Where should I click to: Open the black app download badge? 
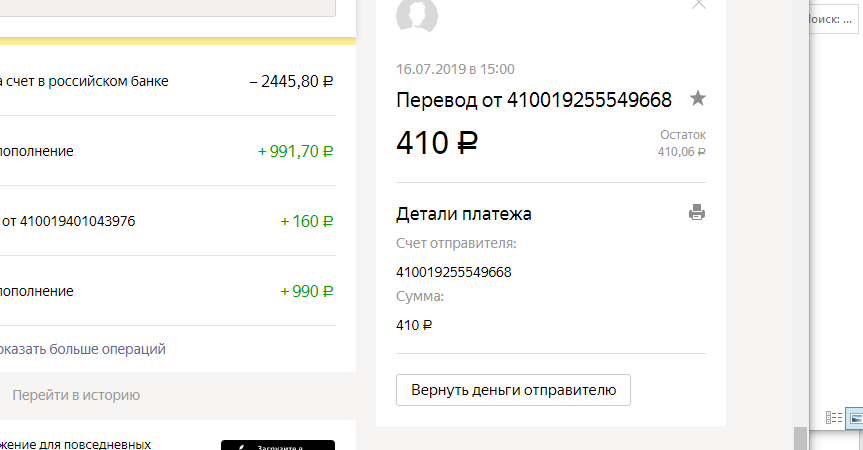click(278, 445)
